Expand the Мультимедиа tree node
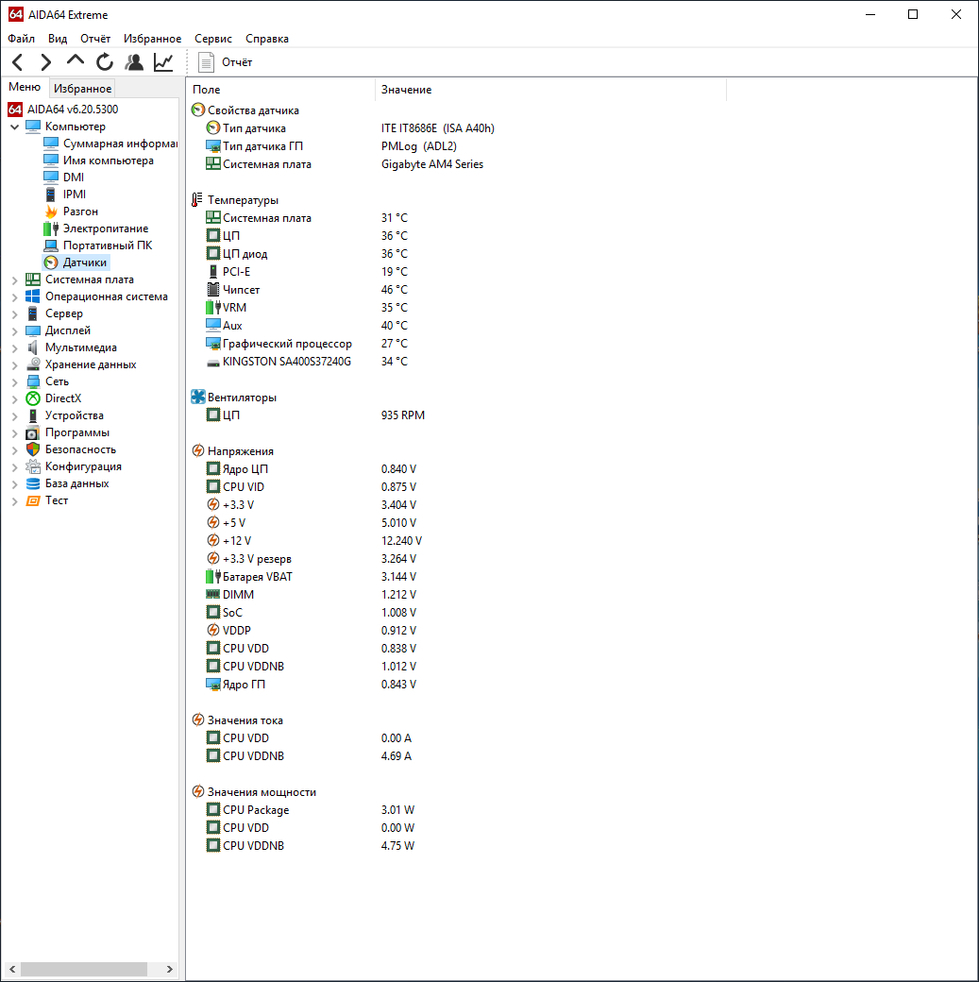Image resolution: width=979 pixels, height=982 pixels. [x=14, y=348]
